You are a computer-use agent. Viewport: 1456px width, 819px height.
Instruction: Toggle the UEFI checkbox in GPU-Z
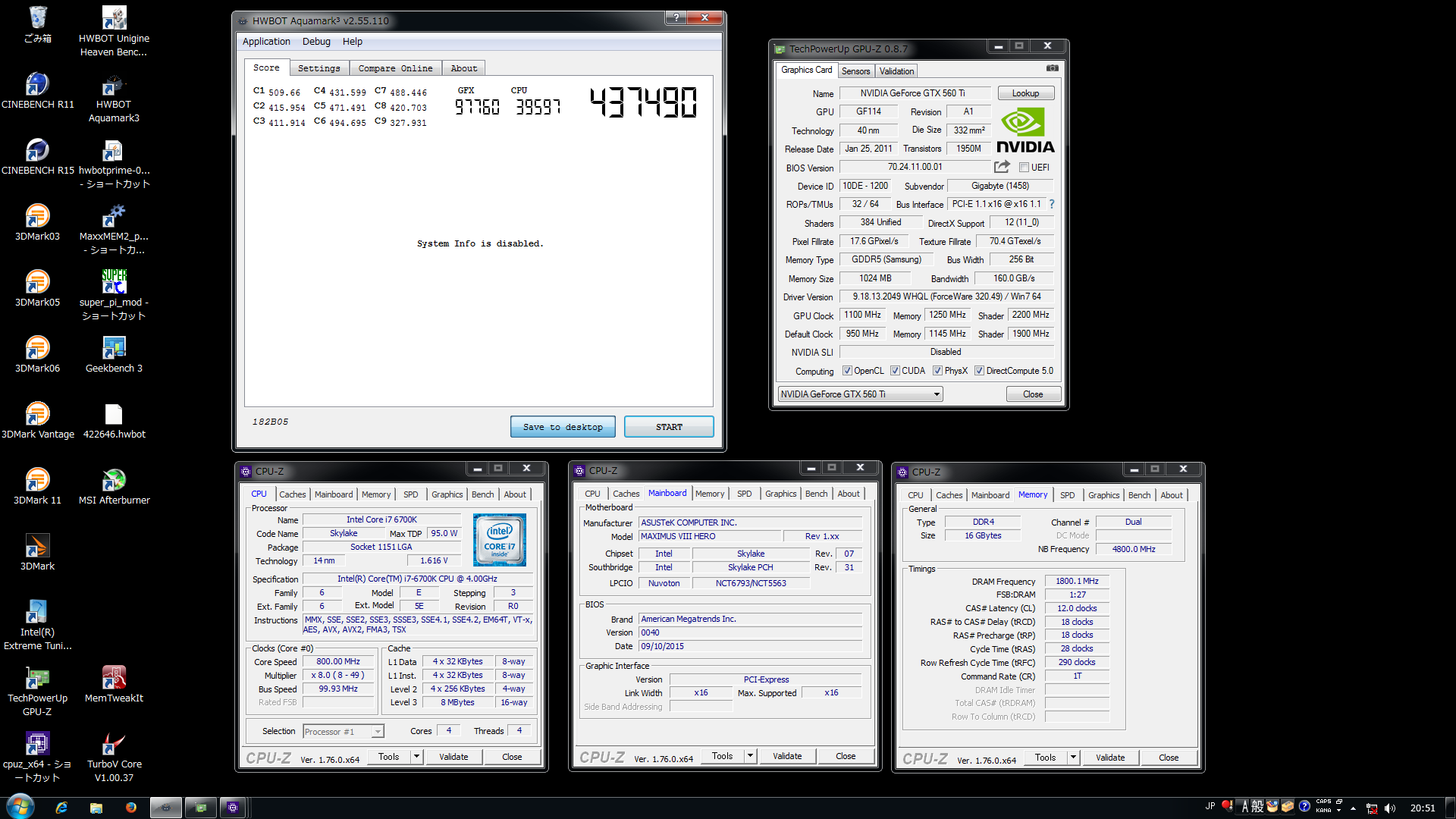pos(1024,168)
